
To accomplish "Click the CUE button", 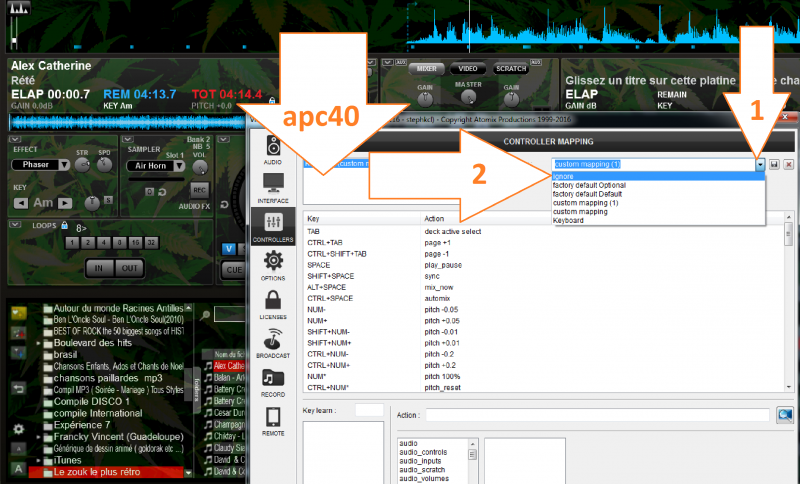I will pos(234,270).
